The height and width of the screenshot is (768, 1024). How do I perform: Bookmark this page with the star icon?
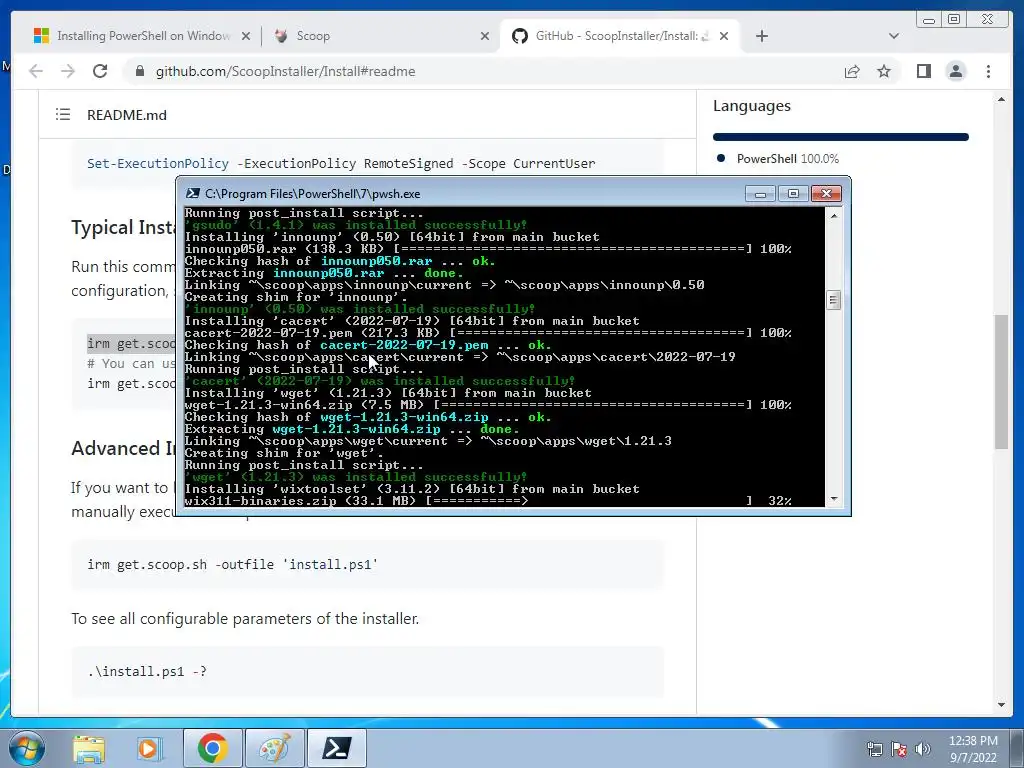click(x=884, y=71)
